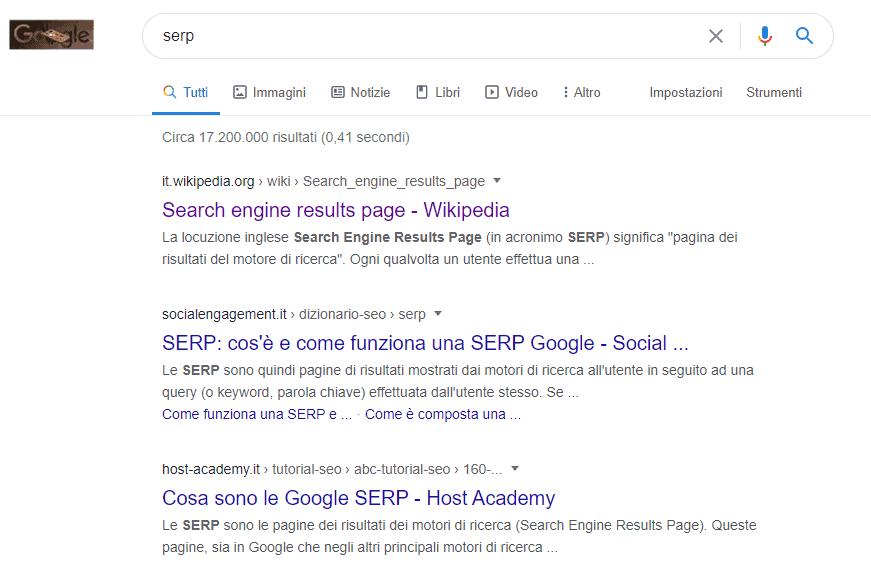Open the dropdown arrow on the Wikipedia result
The width and height of the screenshot is (871, 578).
pyautogui.click(x=497, y=181)
